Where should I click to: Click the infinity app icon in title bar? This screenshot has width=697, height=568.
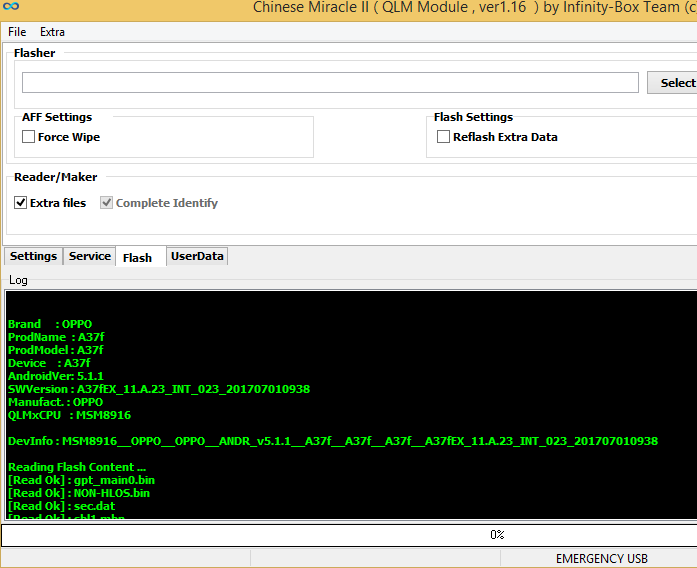click(12, 8)
